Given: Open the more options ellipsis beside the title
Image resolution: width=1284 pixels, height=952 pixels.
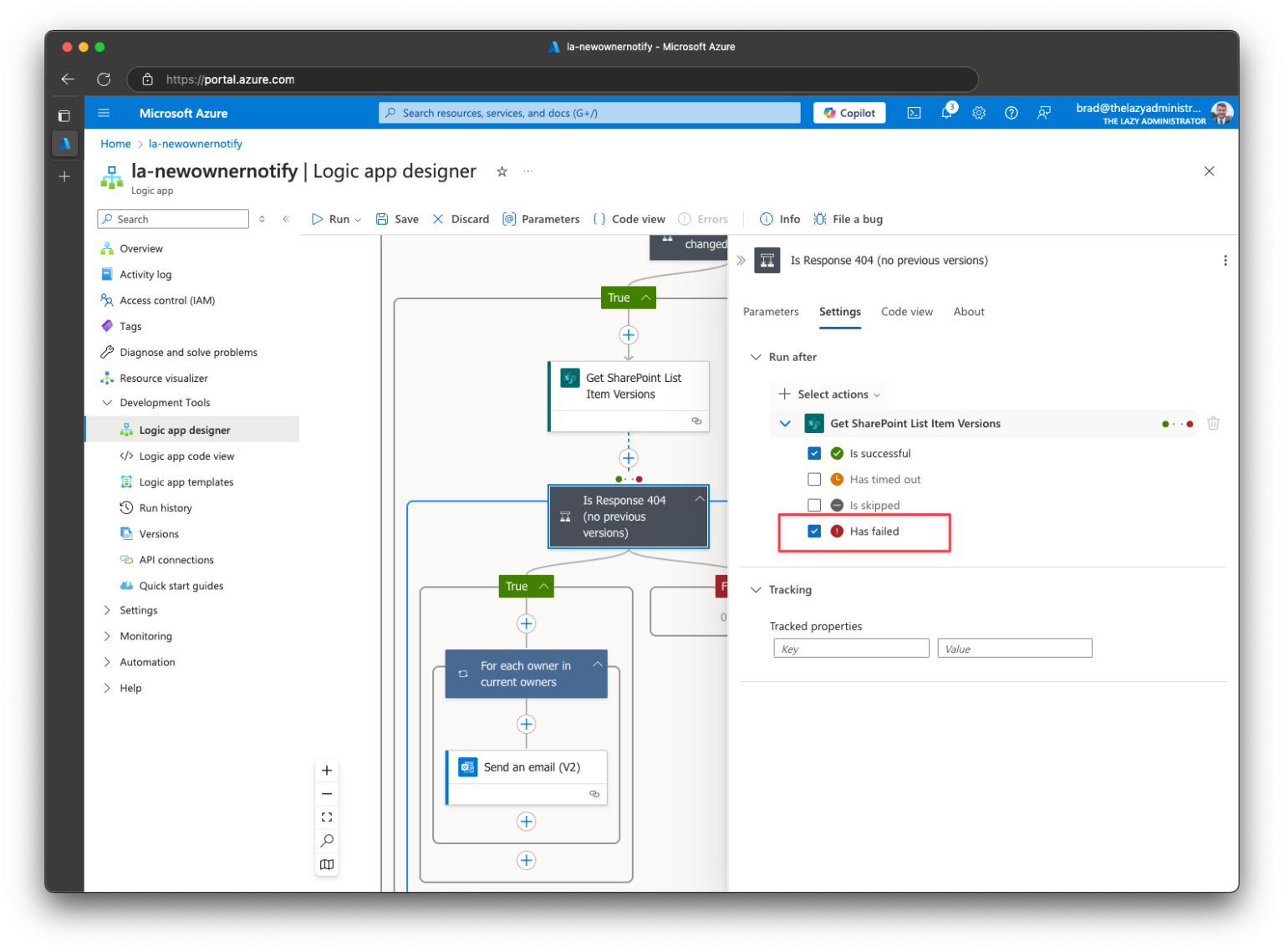Looking at the screenshot, I should (528, 171).
